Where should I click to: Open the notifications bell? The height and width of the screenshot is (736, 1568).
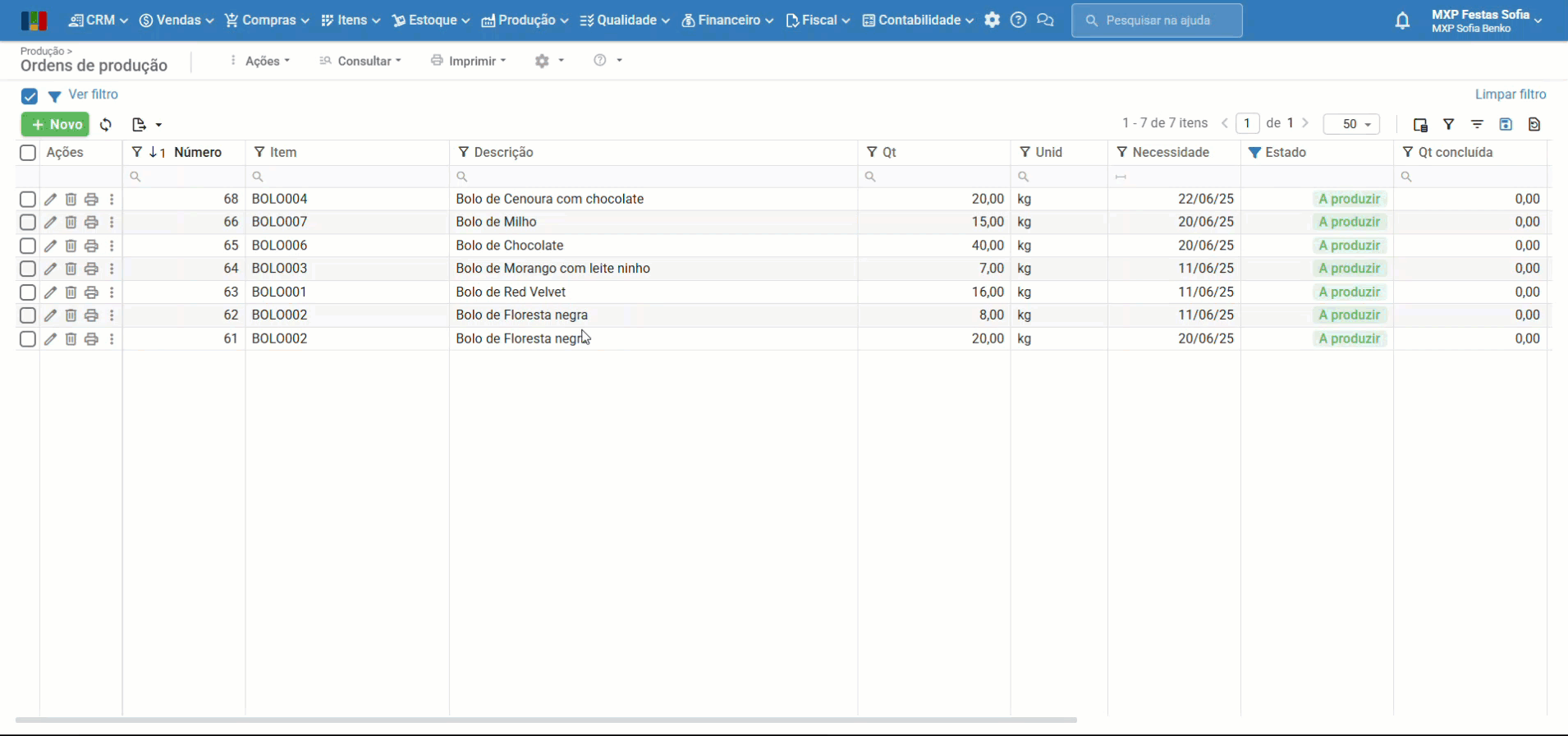[1402, 21]
